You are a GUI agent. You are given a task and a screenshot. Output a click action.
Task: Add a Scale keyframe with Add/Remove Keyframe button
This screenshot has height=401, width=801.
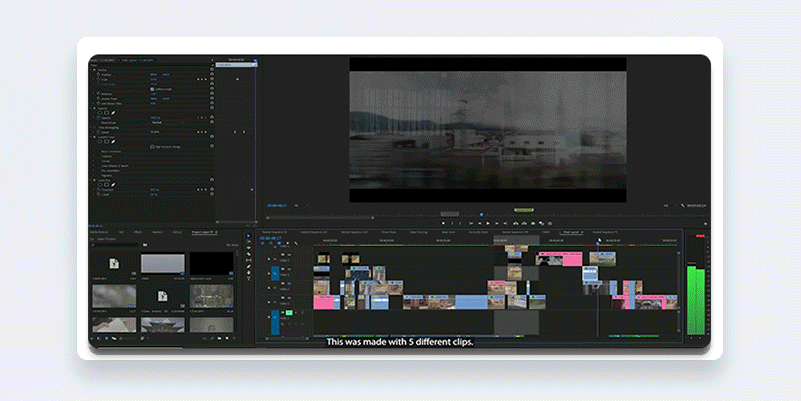click(202, 79)
